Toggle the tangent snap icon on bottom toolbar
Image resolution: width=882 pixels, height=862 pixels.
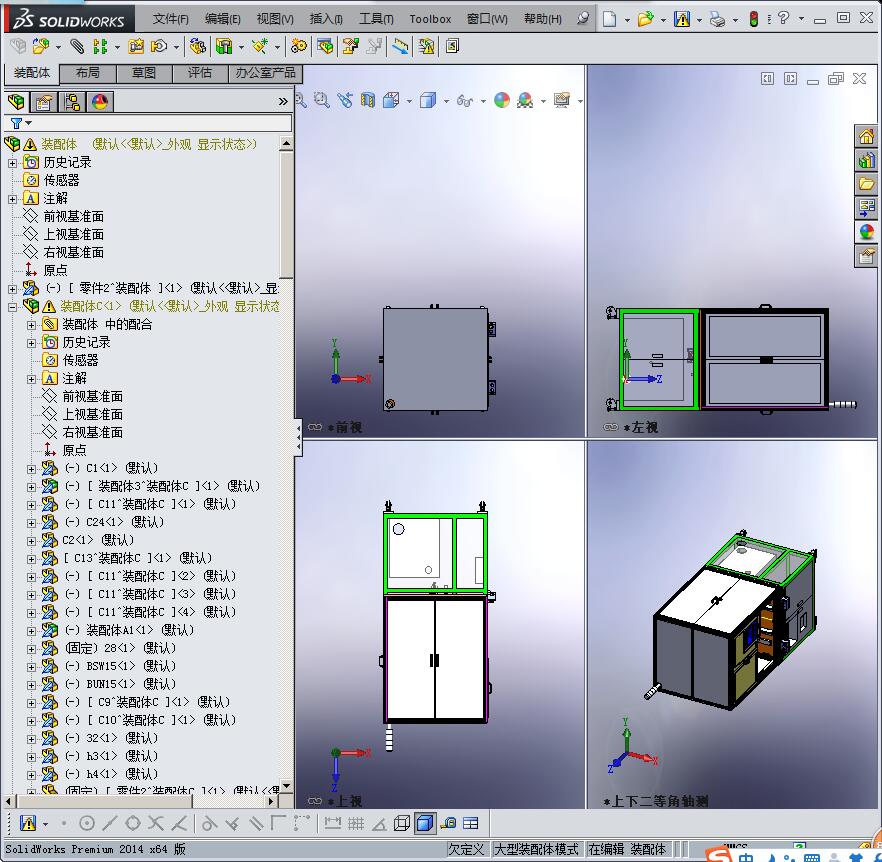pos(209,824)
